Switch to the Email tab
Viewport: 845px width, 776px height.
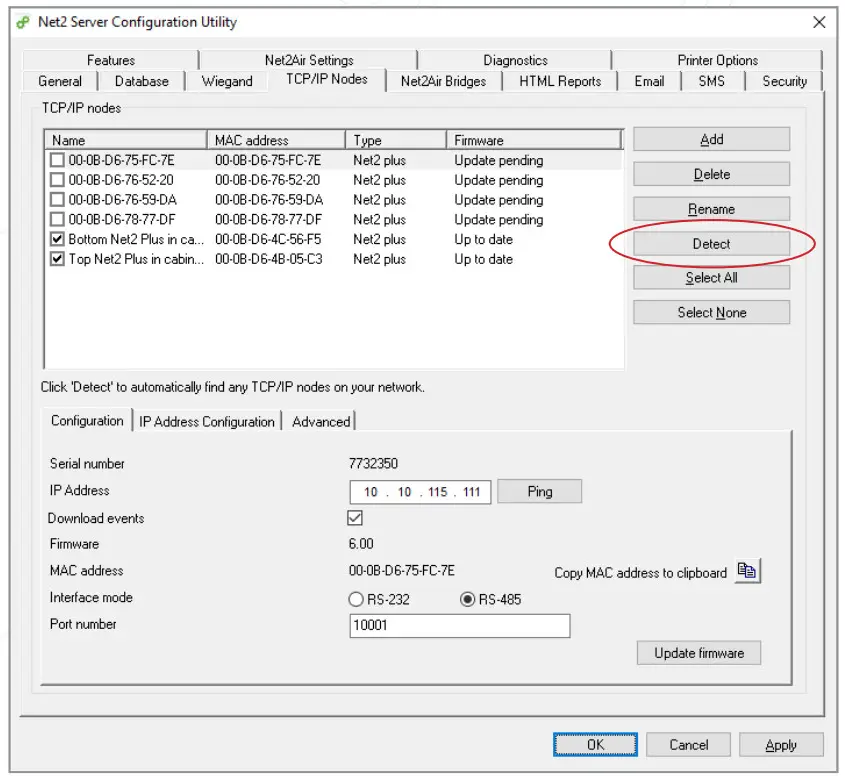(x=649, y=81)
